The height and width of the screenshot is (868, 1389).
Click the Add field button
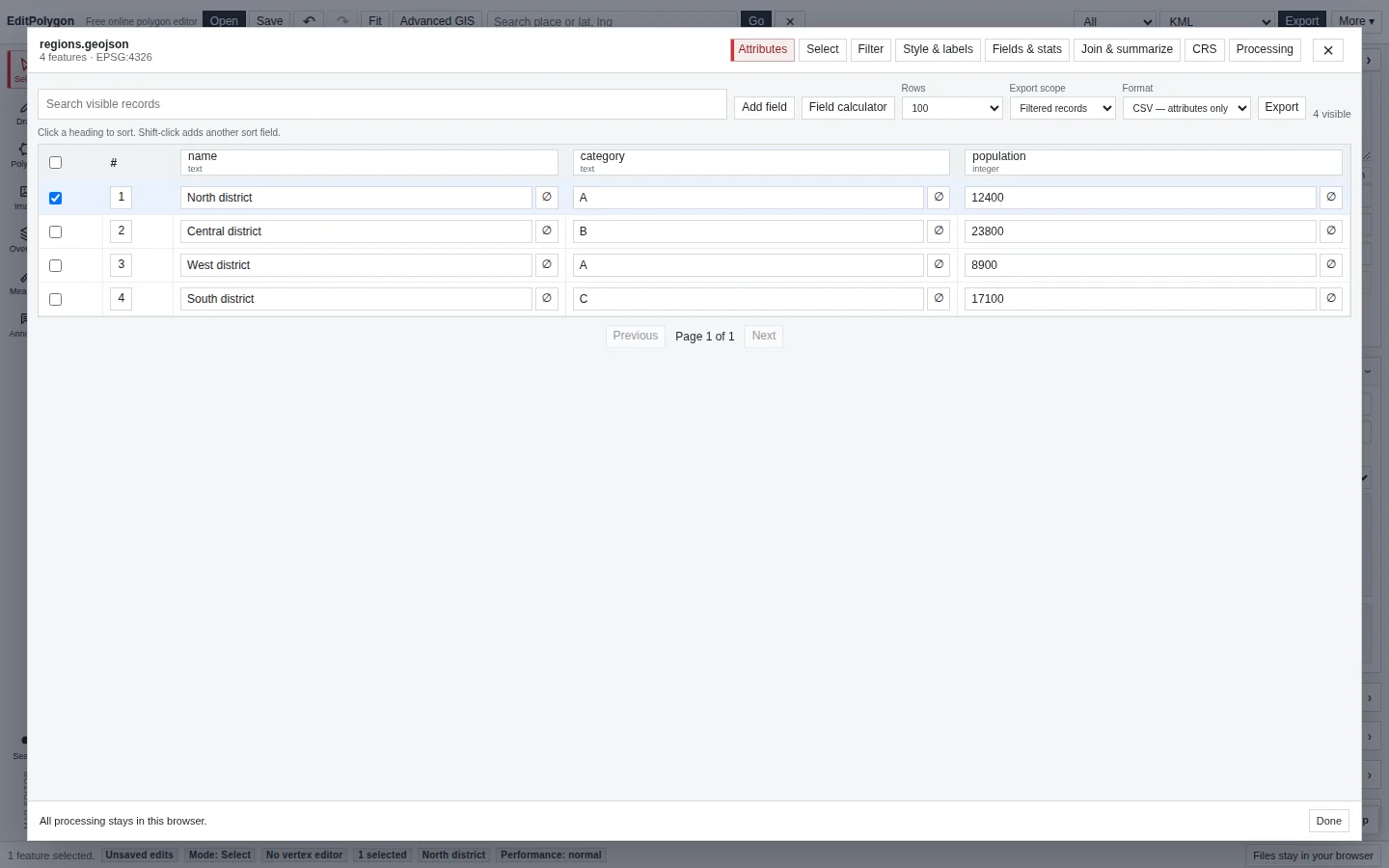click(764, 108)
